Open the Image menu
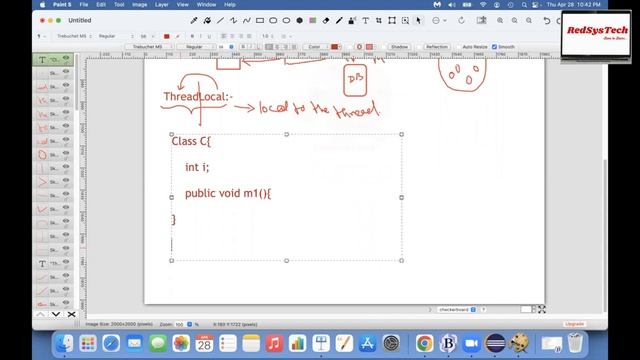The height and width of the screenshot is (360, 640). pos(140,4)
